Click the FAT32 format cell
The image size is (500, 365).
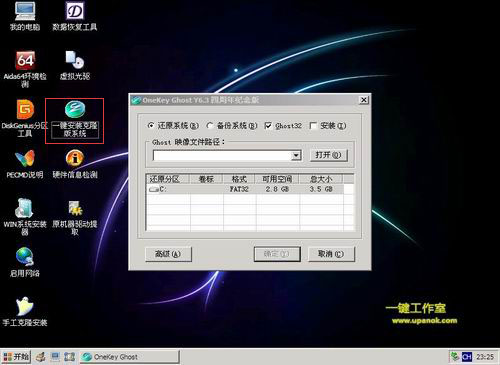coord(239,189)
